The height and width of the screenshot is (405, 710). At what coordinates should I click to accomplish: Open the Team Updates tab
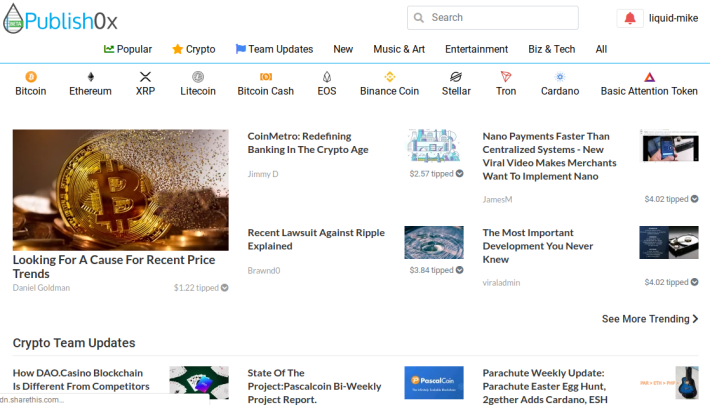(274, 49)
